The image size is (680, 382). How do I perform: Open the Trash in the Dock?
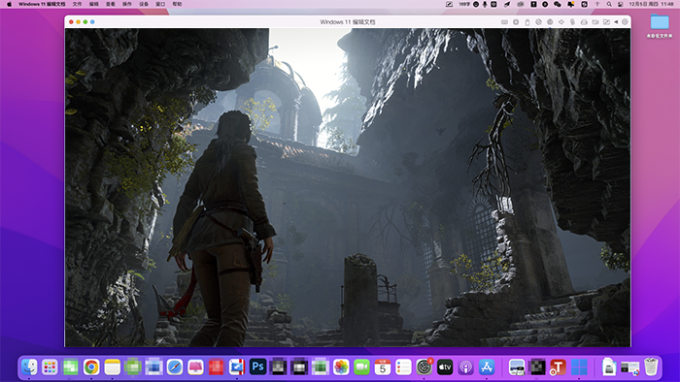tap(651, 366)
